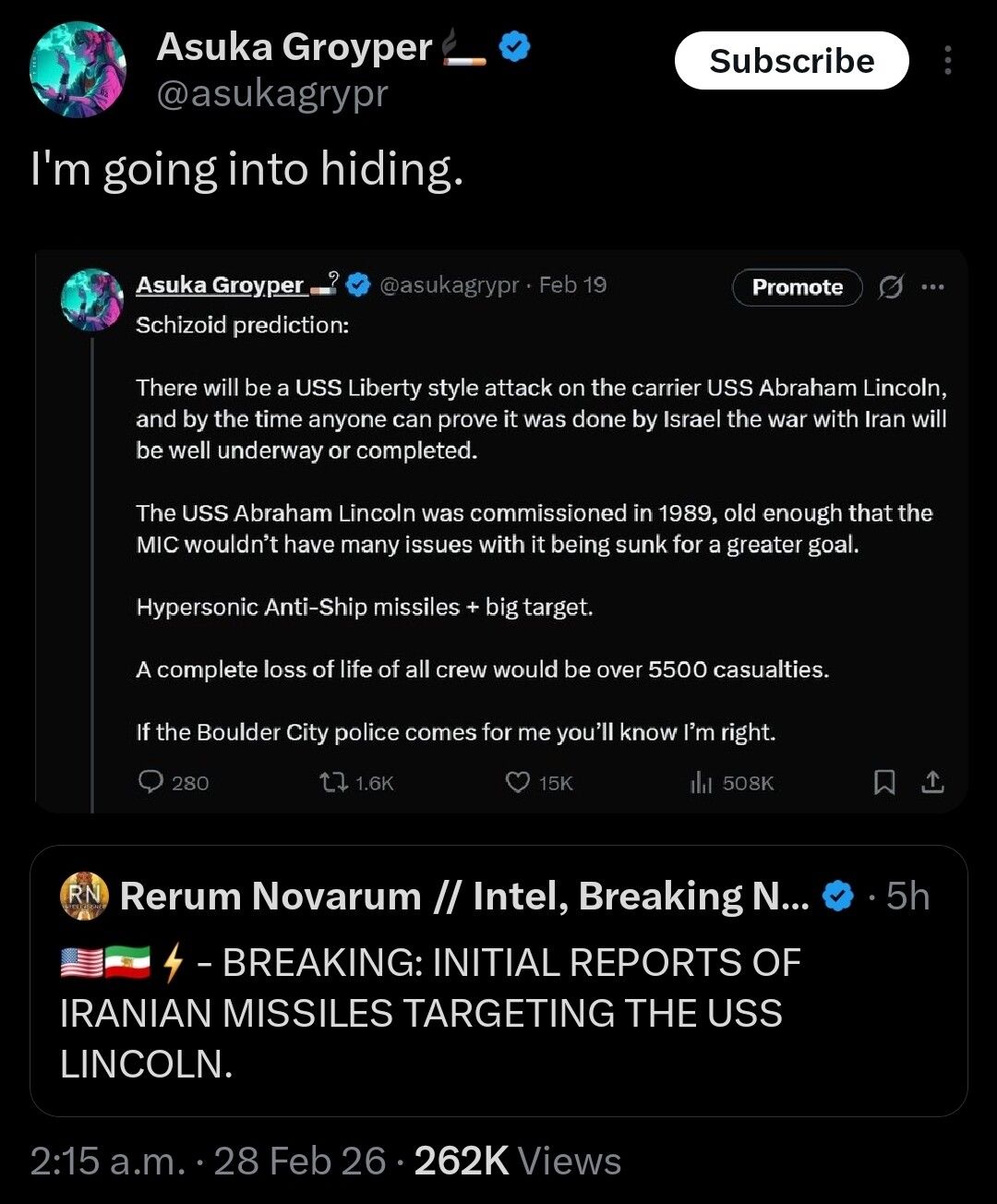The height and width of the screenshot is (1204, 997).
Task: Click the Rerum Novarum RN avatar icon
Action: [x=85, y=897]
